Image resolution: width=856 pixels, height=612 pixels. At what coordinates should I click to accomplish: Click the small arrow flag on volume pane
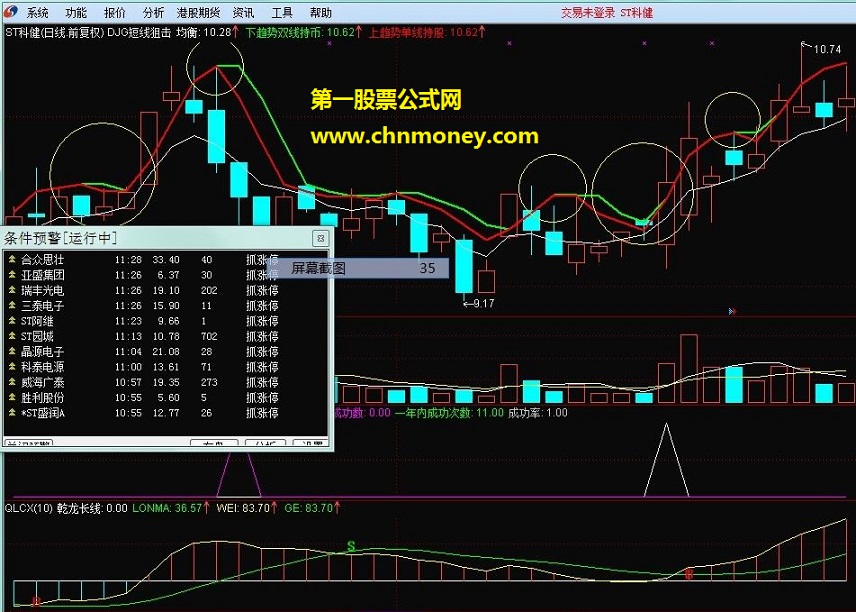[x=732, y=311]
